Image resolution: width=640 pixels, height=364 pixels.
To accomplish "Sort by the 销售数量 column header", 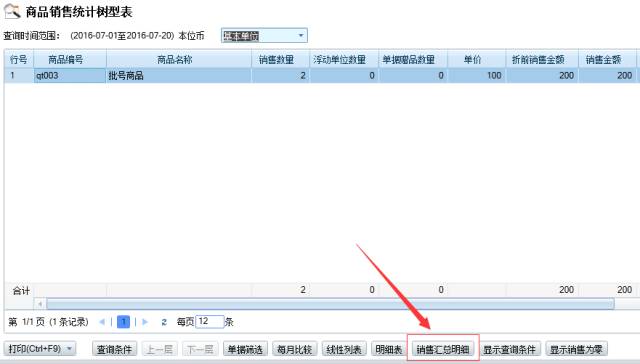I will tap(280, 60).
